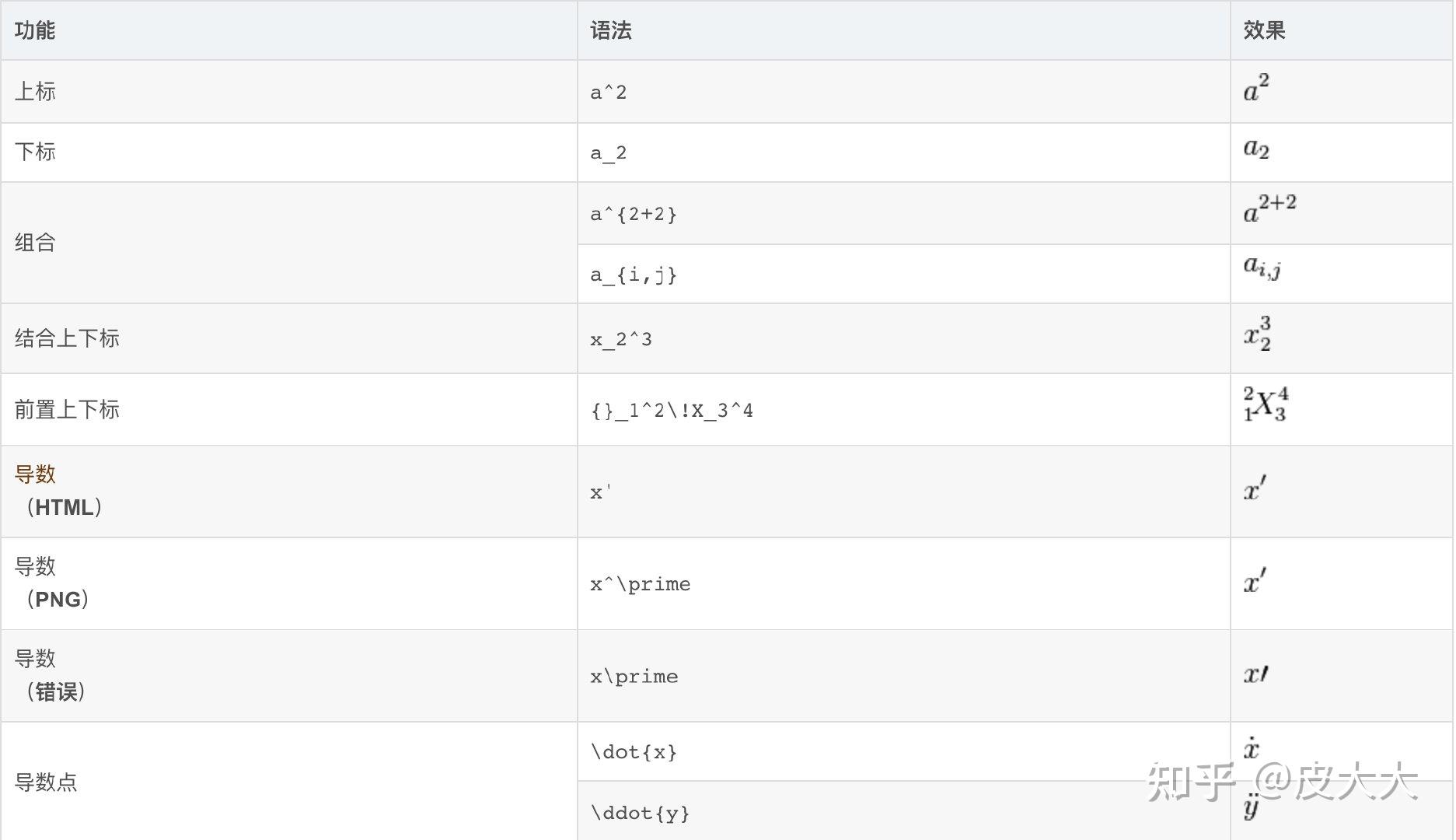Click the rendered prescript X formula image
Screen dimensions: 1456x840
click(x=1266, y=404)
